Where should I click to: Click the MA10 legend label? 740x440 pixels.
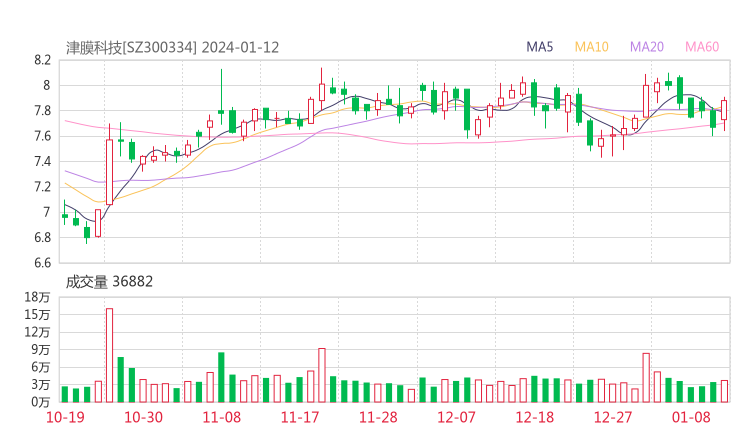pyautogui.click(x=591, y=47)
